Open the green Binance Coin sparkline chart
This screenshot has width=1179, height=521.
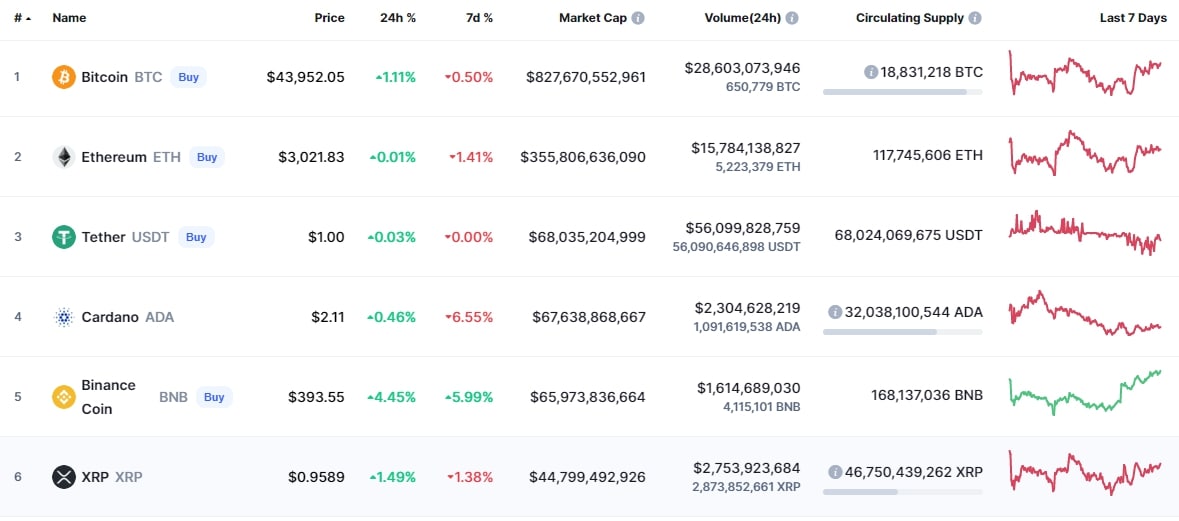[1085, 392]
